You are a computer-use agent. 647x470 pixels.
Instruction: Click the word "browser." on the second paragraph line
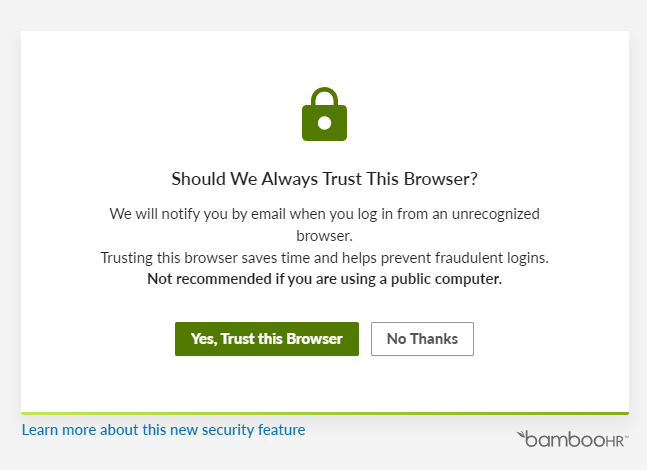(x=324, y=236)
